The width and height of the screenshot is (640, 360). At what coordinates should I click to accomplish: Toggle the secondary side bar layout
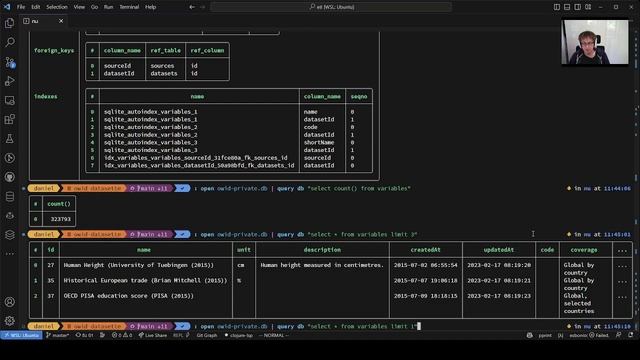click(x=578, y=7)
